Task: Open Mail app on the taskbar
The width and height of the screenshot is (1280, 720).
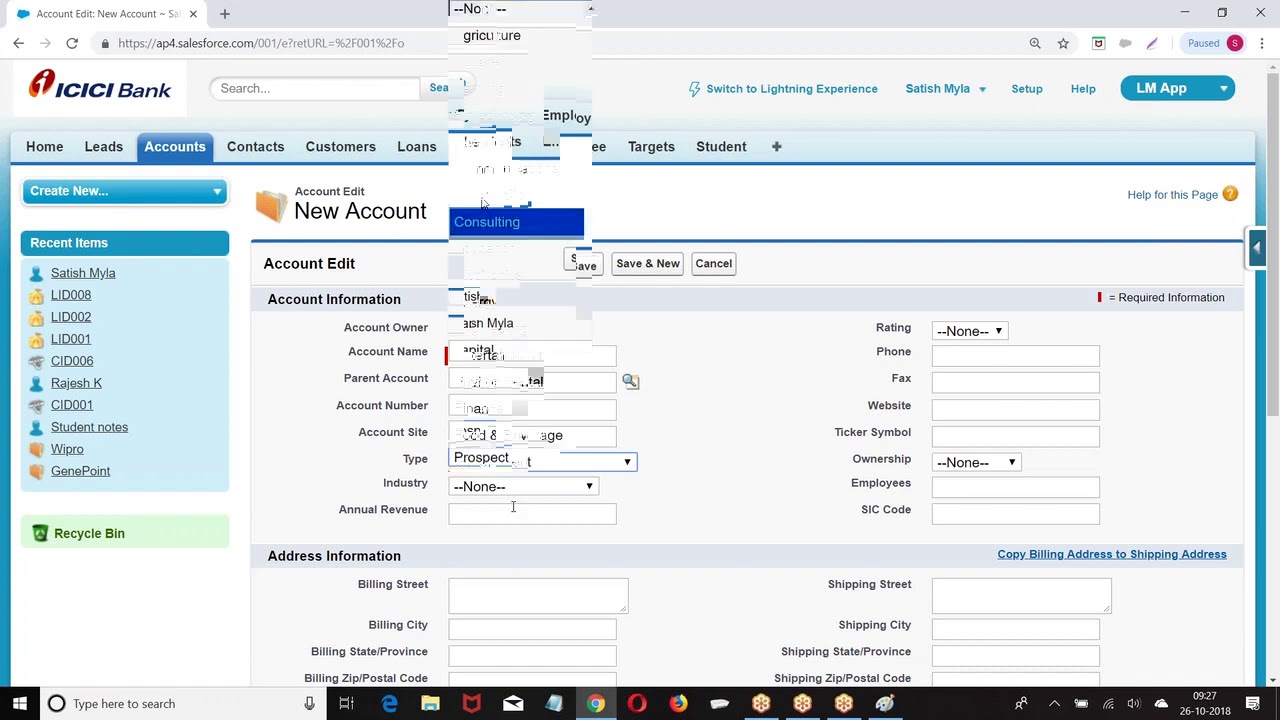Action: pos(513,703)
